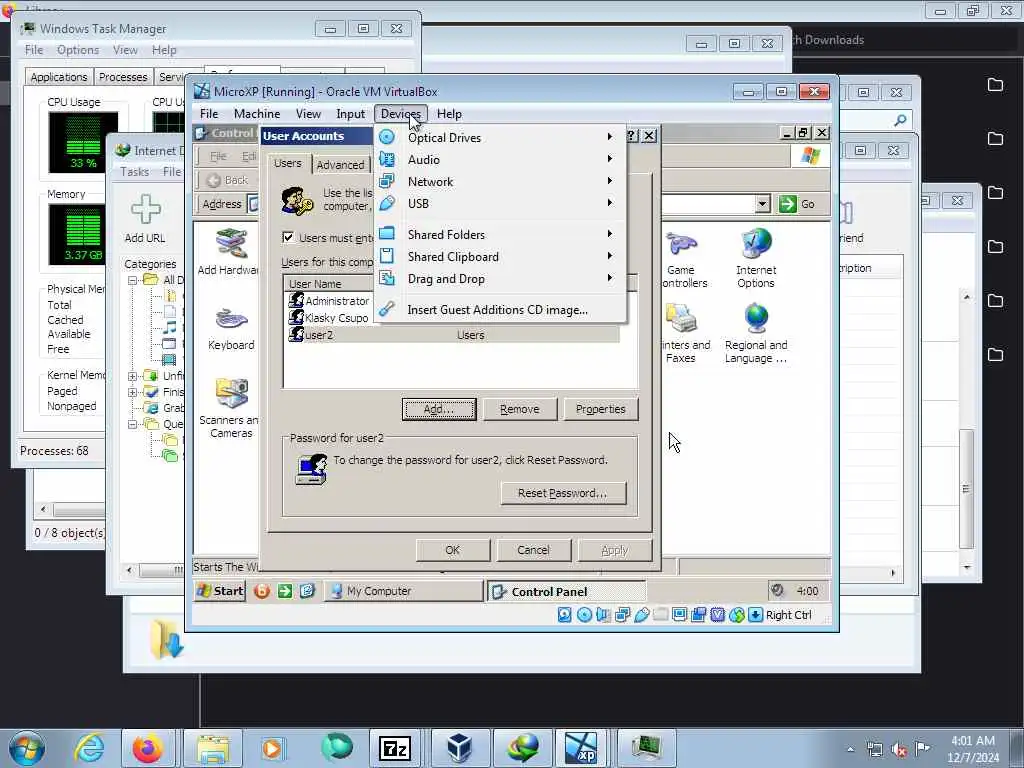
Task: Open VirtualBox Machine menu
Action: 257,114
